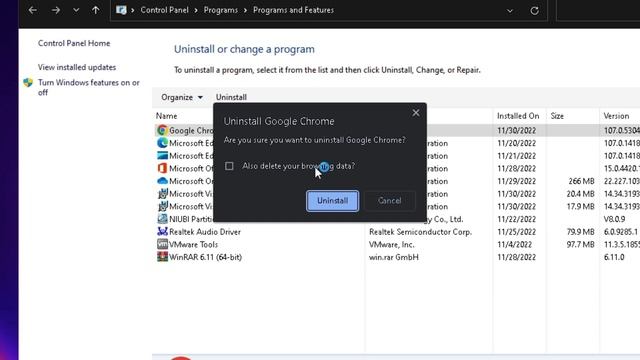The image size is (640, 360).
Task: Click the VMware Tools icon
Action: [162, 244]
